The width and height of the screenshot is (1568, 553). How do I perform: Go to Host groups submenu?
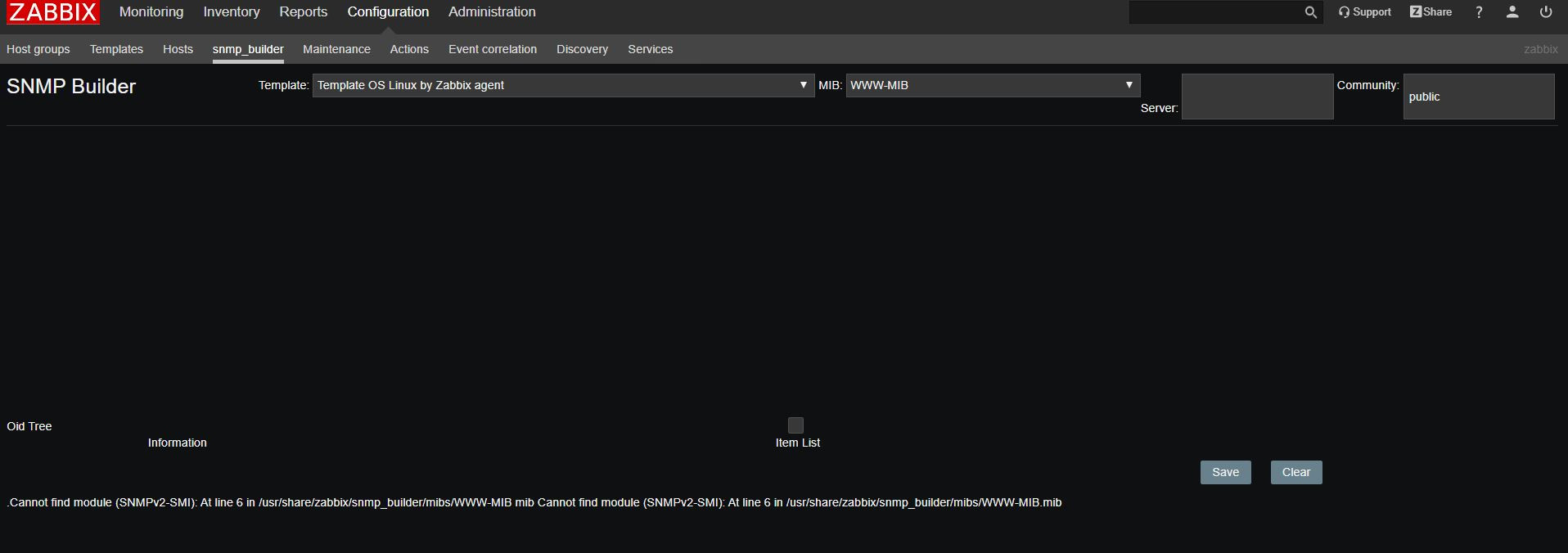point(38,49)
